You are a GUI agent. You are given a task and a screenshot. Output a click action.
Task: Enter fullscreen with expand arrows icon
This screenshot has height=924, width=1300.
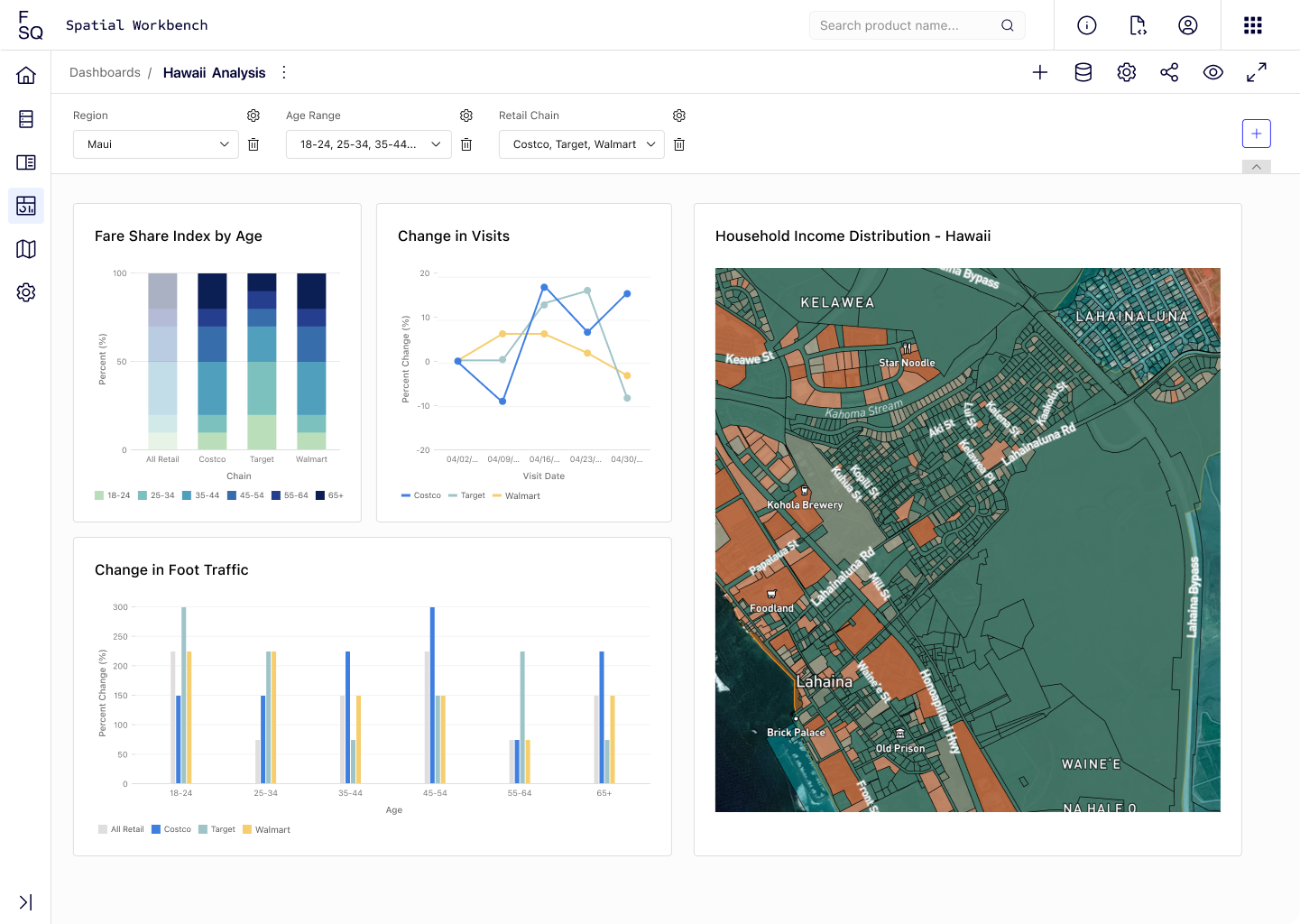click(1256, 73)
